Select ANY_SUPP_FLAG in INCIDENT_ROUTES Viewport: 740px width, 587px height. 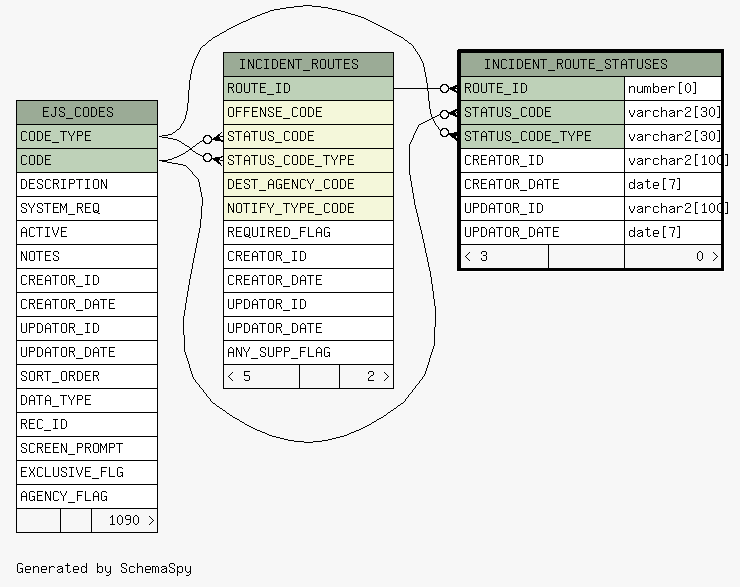point(308,352)
